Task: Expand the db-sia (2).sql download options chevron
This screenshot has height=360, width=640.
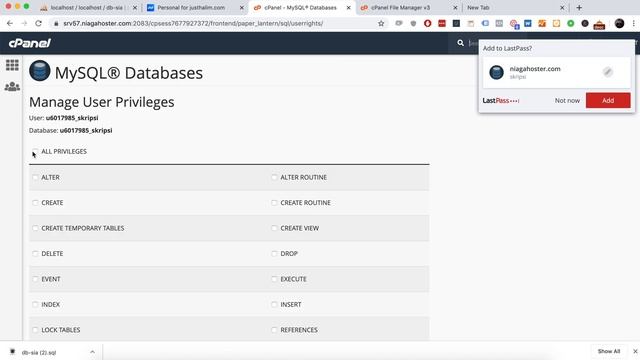Action: (92, 352)
